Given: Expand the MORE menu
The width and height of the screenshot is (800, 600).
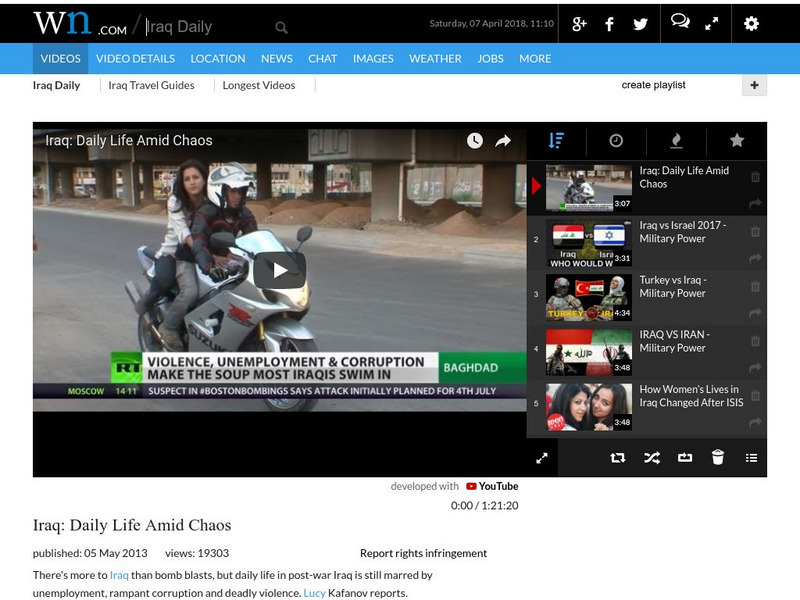Looking at the screenshot, I should click(535, 59).
